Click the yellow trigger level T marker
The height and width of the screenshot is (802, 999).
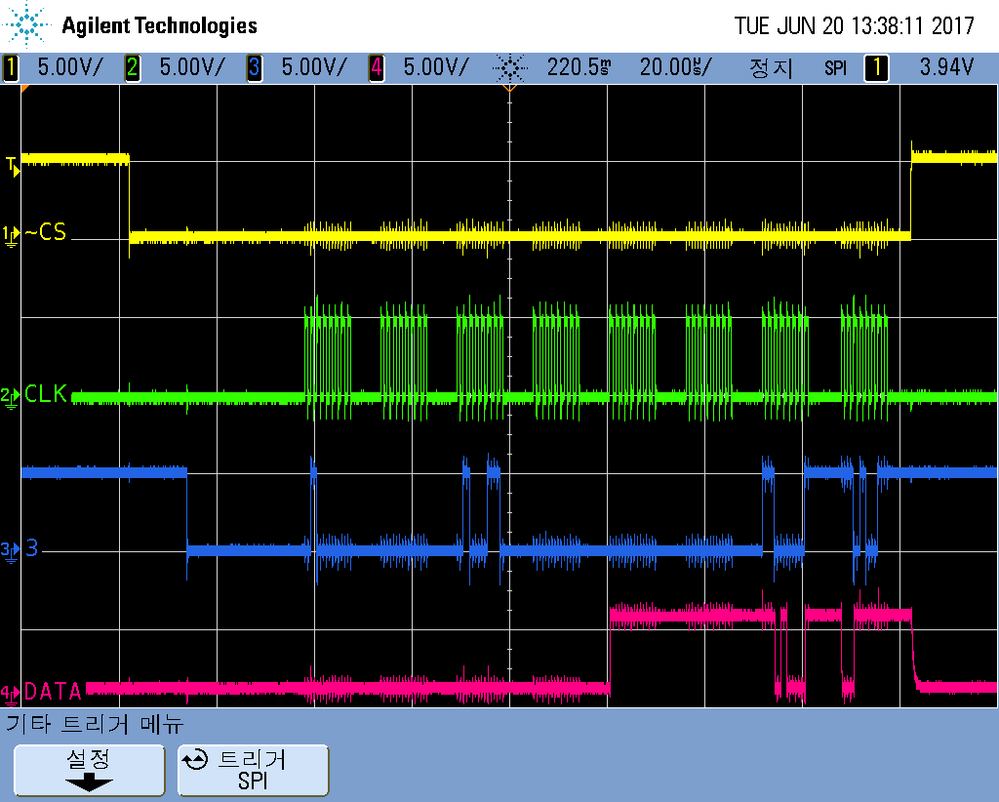[x=12, y=166]
